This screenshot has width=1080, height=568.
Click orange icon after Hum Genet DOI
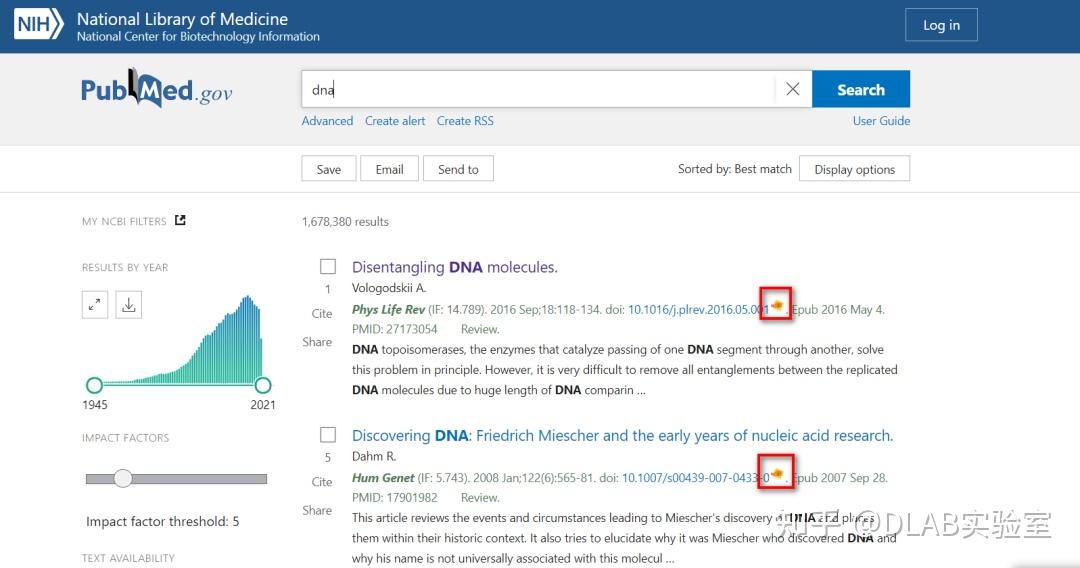click(x=777, y=472)
